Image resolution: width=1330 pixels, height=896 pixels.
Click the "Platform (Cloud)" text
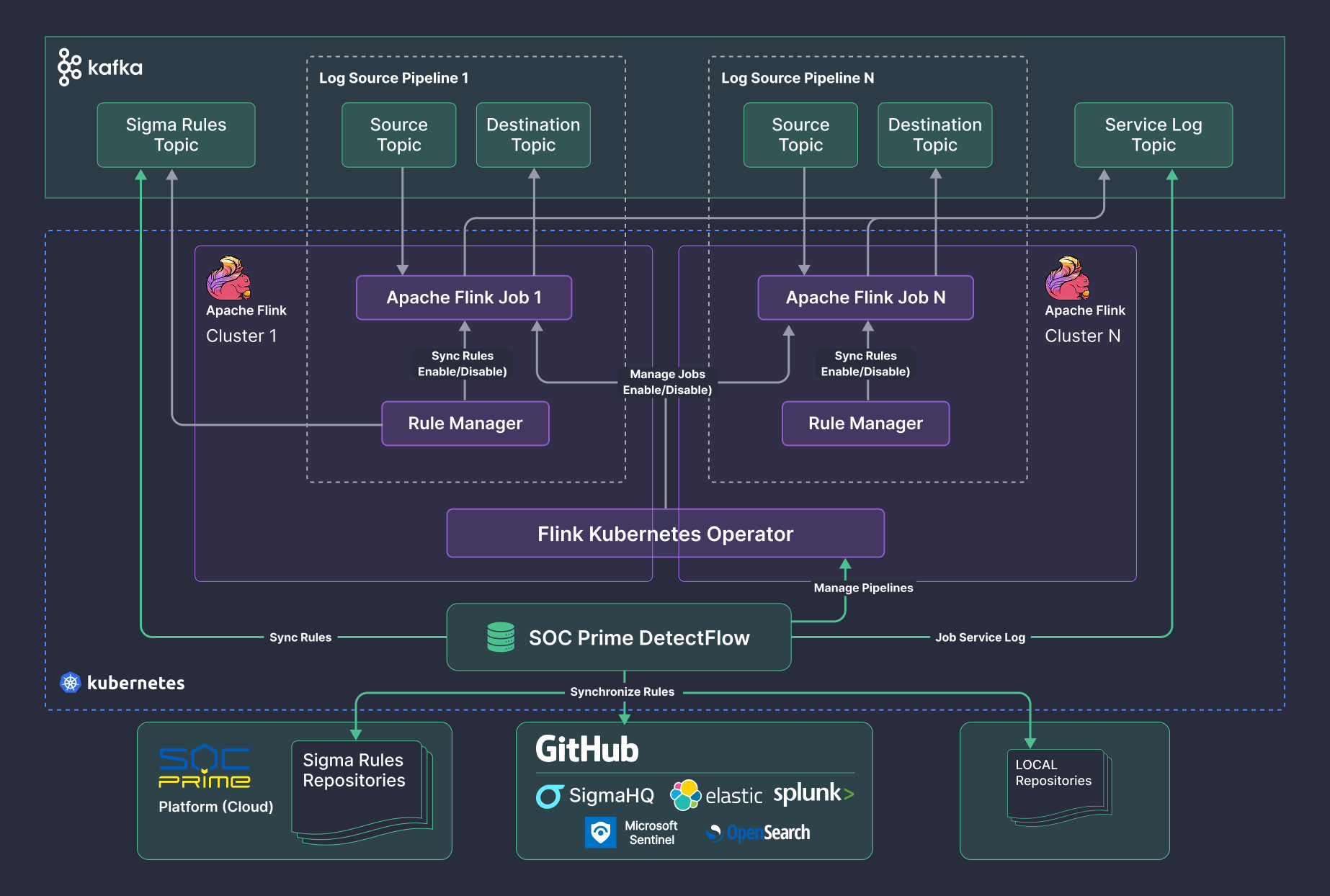click(x=216, y=807)
